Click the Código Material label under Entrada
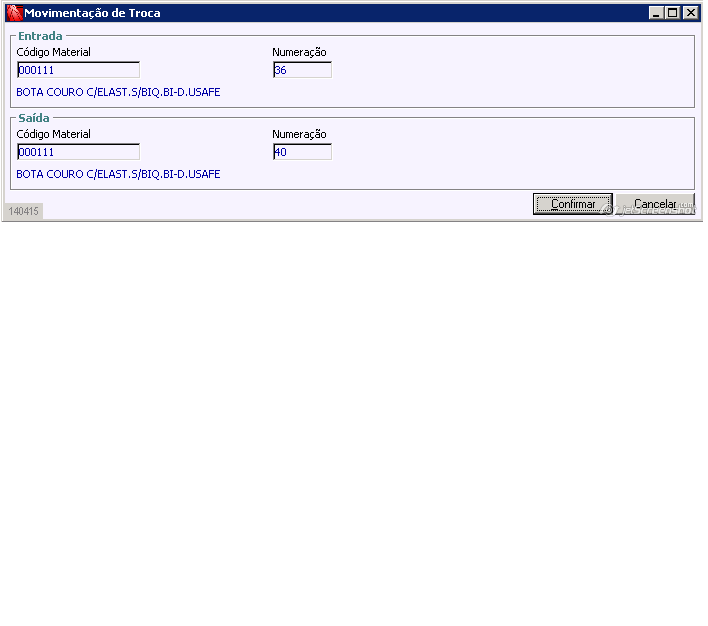The width and height of the screenshot is (708, 626). (53, 52)
